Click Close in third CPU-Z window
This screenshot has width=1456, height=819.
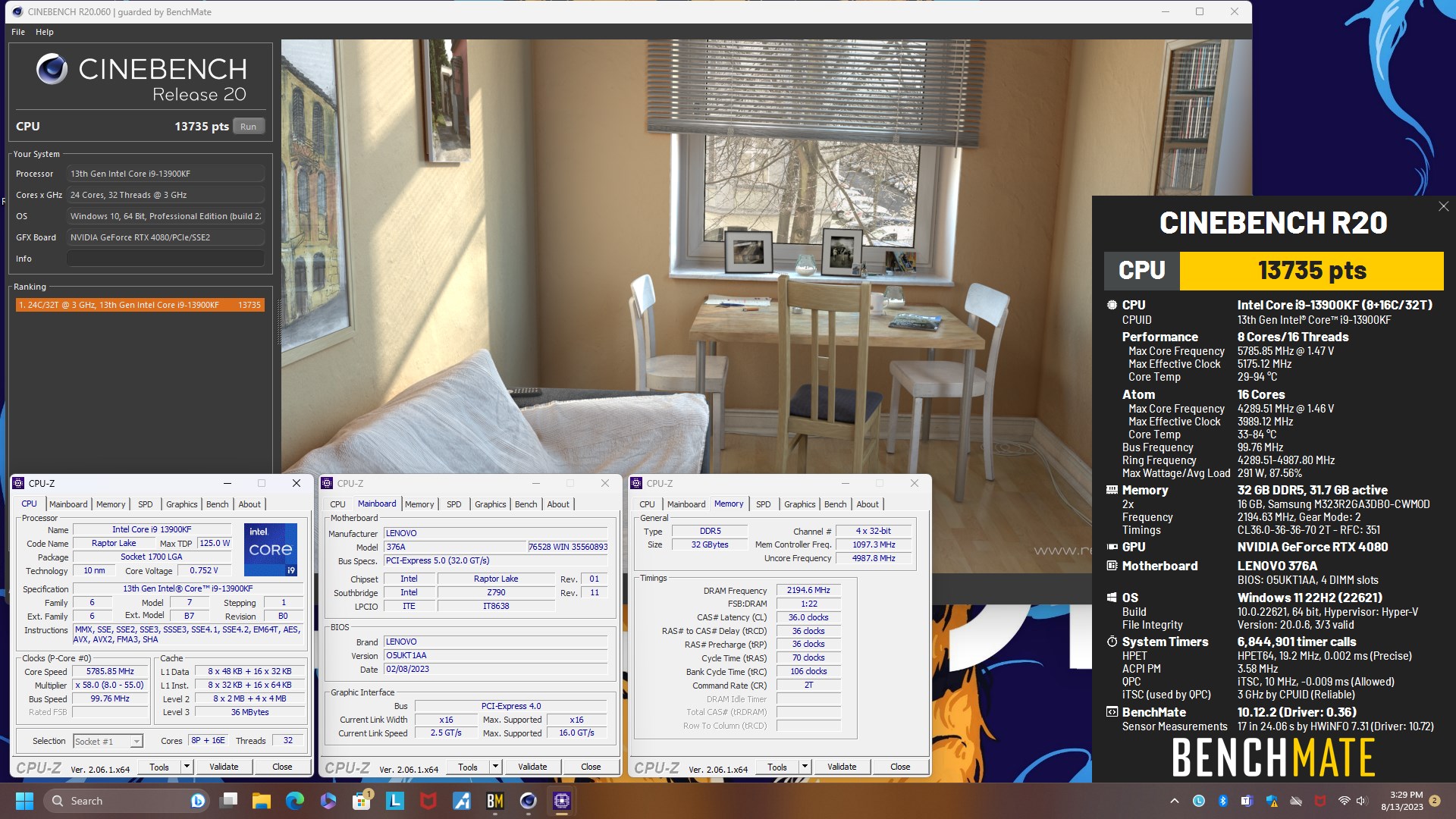(900, 767)
